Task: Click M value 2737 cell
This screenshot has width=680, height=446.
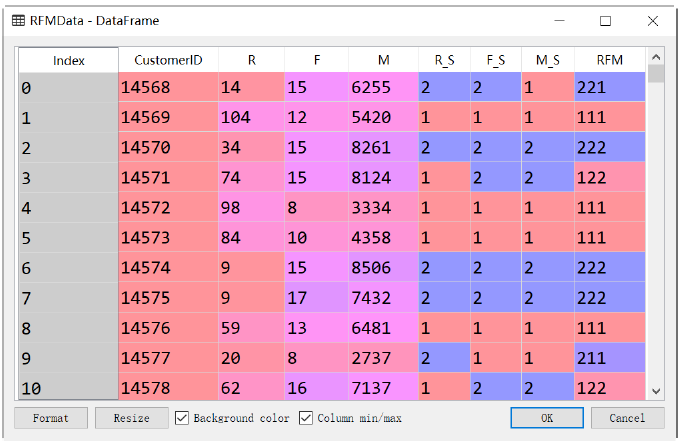Action: click(x=383, y=358)
